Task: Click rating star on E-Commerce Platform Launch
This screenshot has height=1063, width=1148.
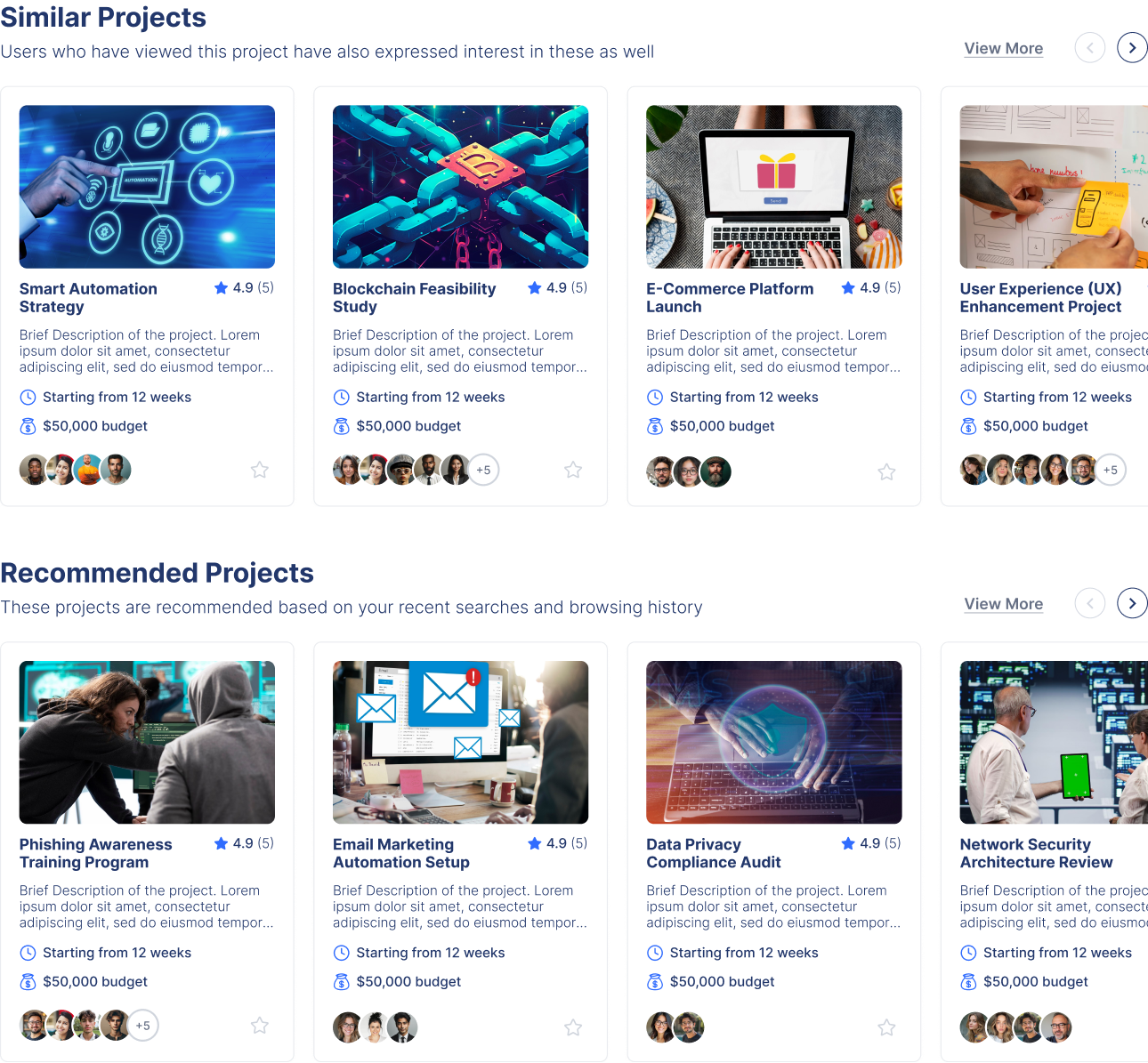Action: pyautogui.click(x=848, y=287)
